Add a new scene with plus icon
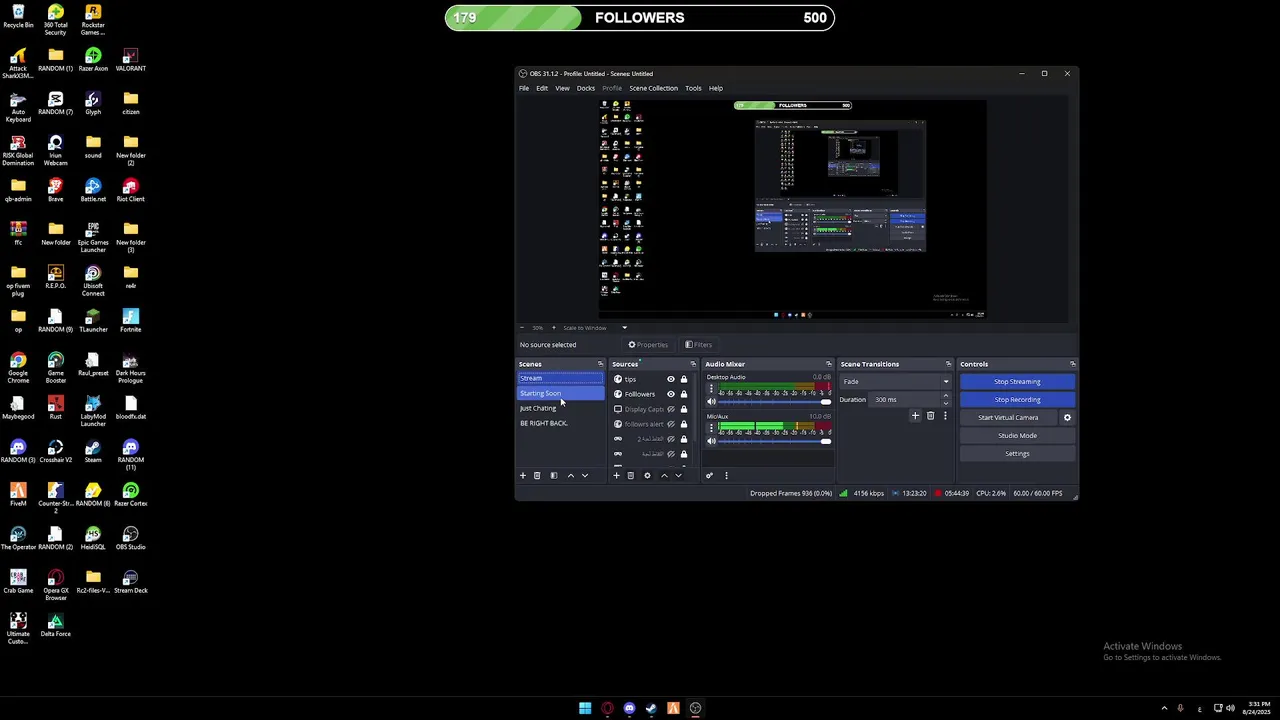The width and height of the screenshot is (1280, 720). [x=522, y=475]
